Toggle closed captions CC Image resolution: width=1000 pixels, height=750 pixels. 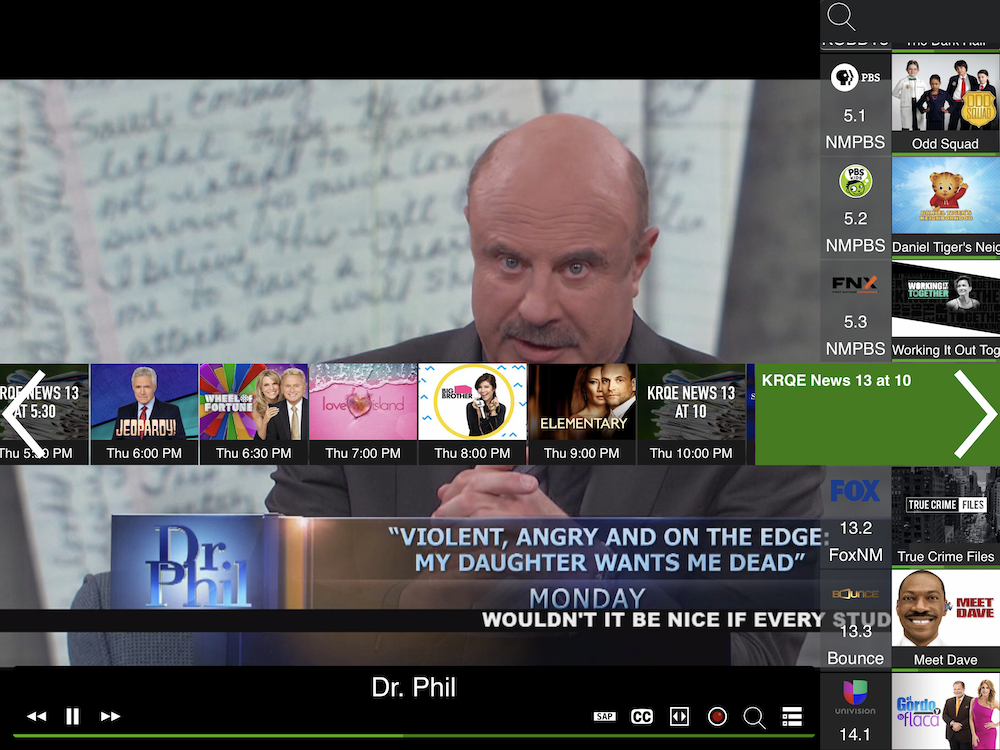pyautogui.click(x=642, y=716)
